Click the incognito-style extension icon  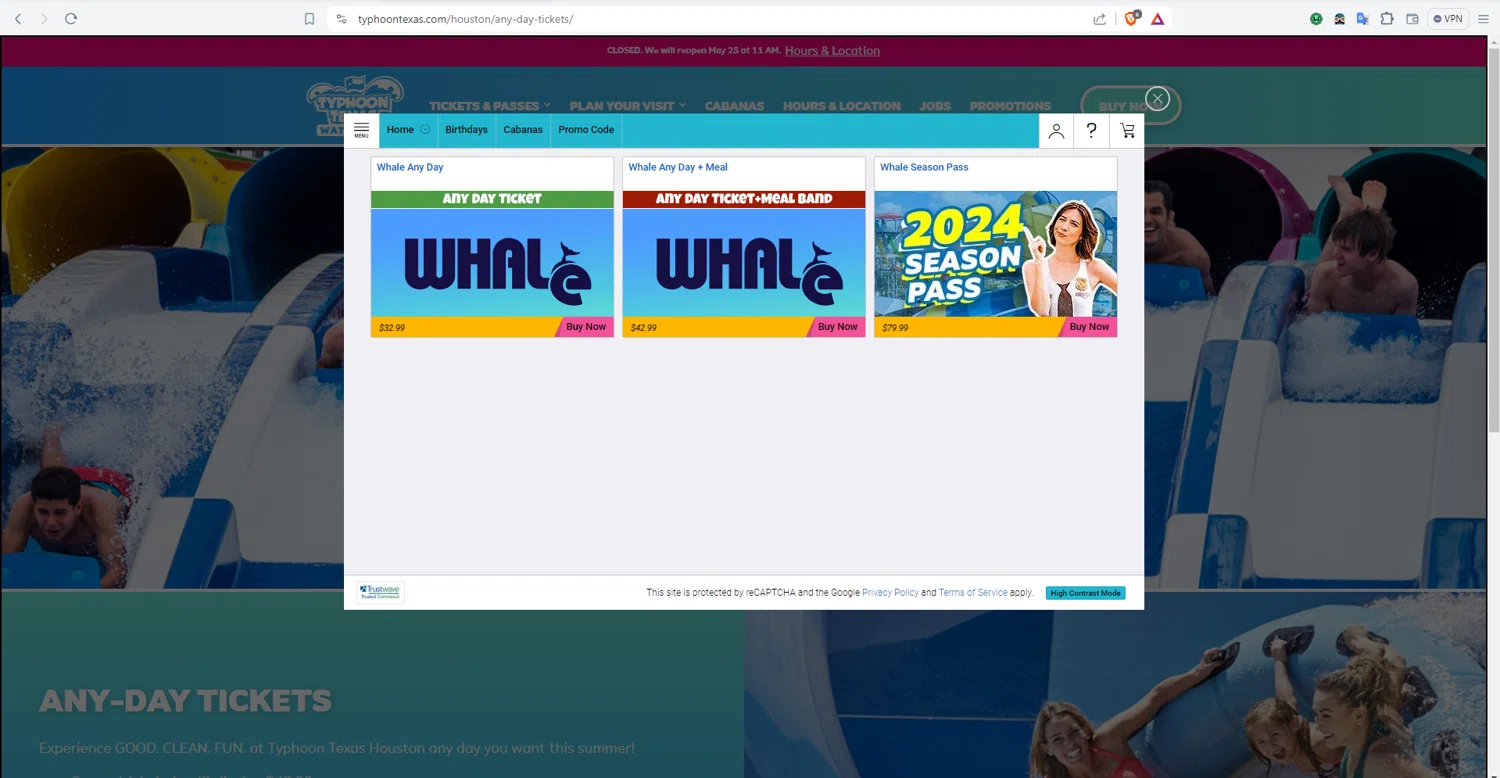1339,19
